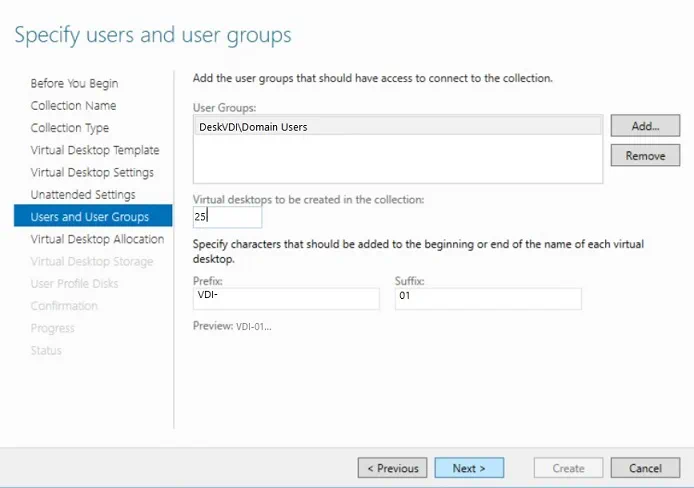Screen dimensions: 694x488
Task: Select the Collection Type step
Action: (70, 128)
